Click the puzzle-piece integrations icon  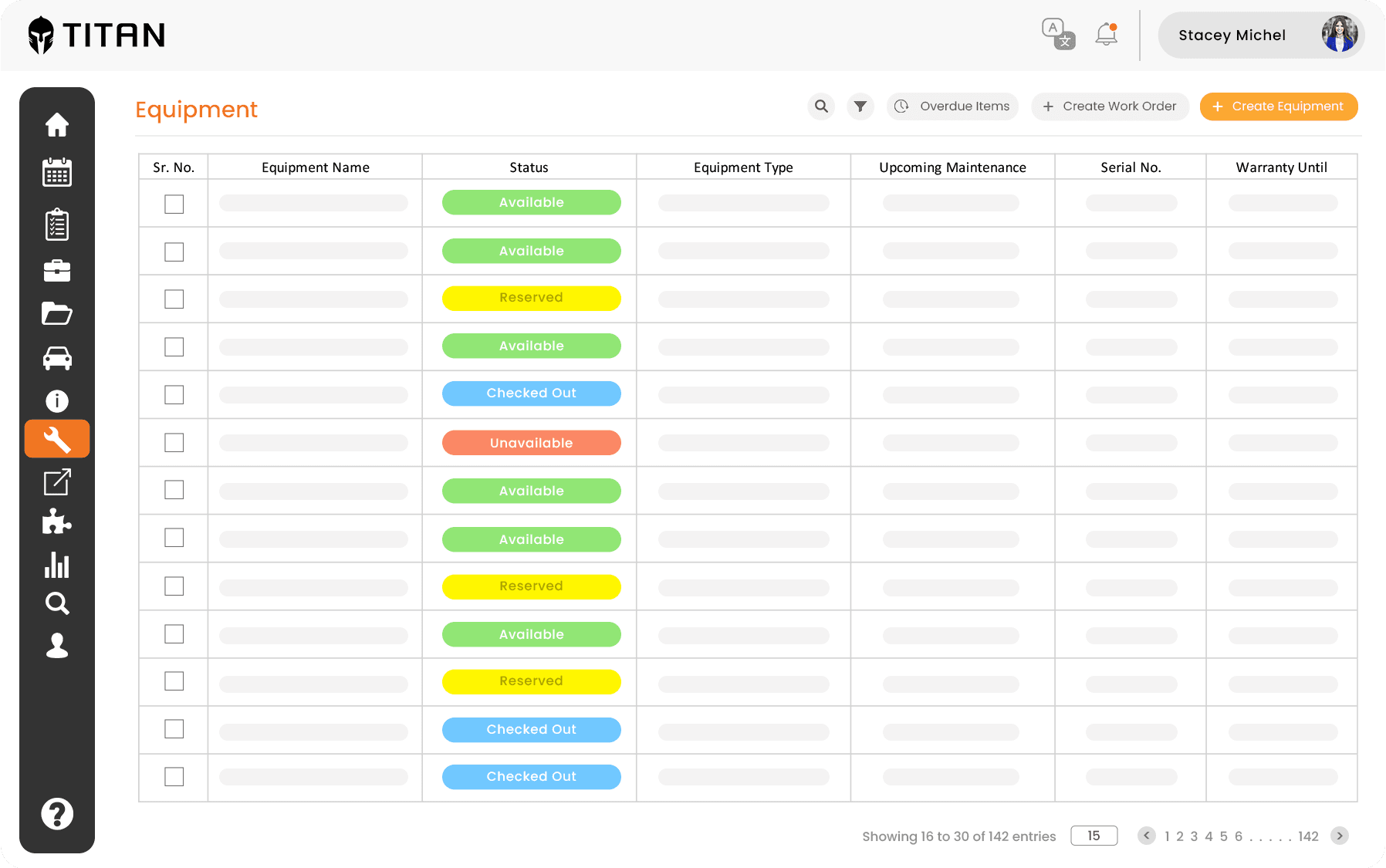coord(57,522)
